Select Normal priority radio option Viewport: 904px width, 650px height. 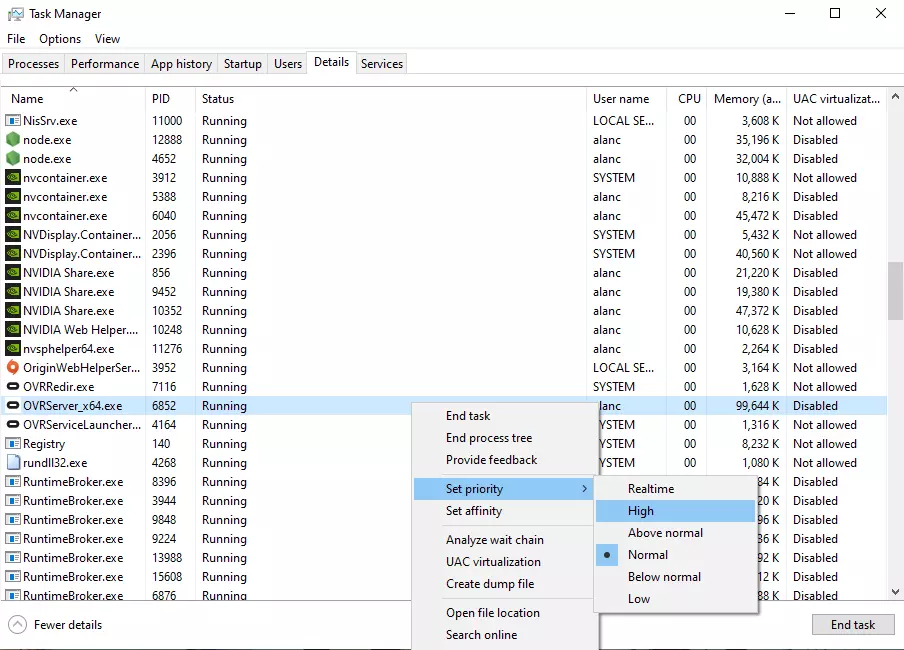[648, 555]
